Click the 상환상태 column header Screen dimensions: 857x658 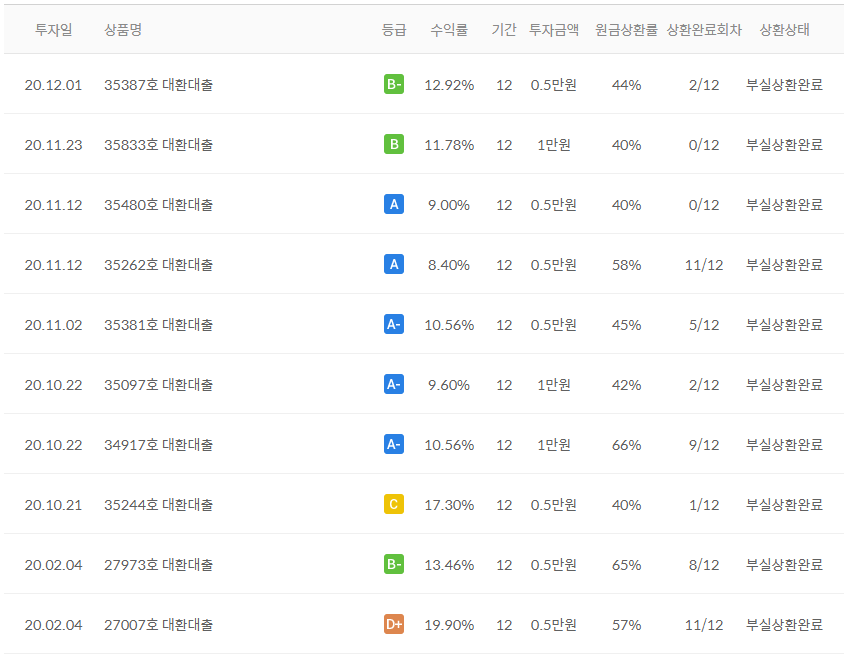point(784,30)
